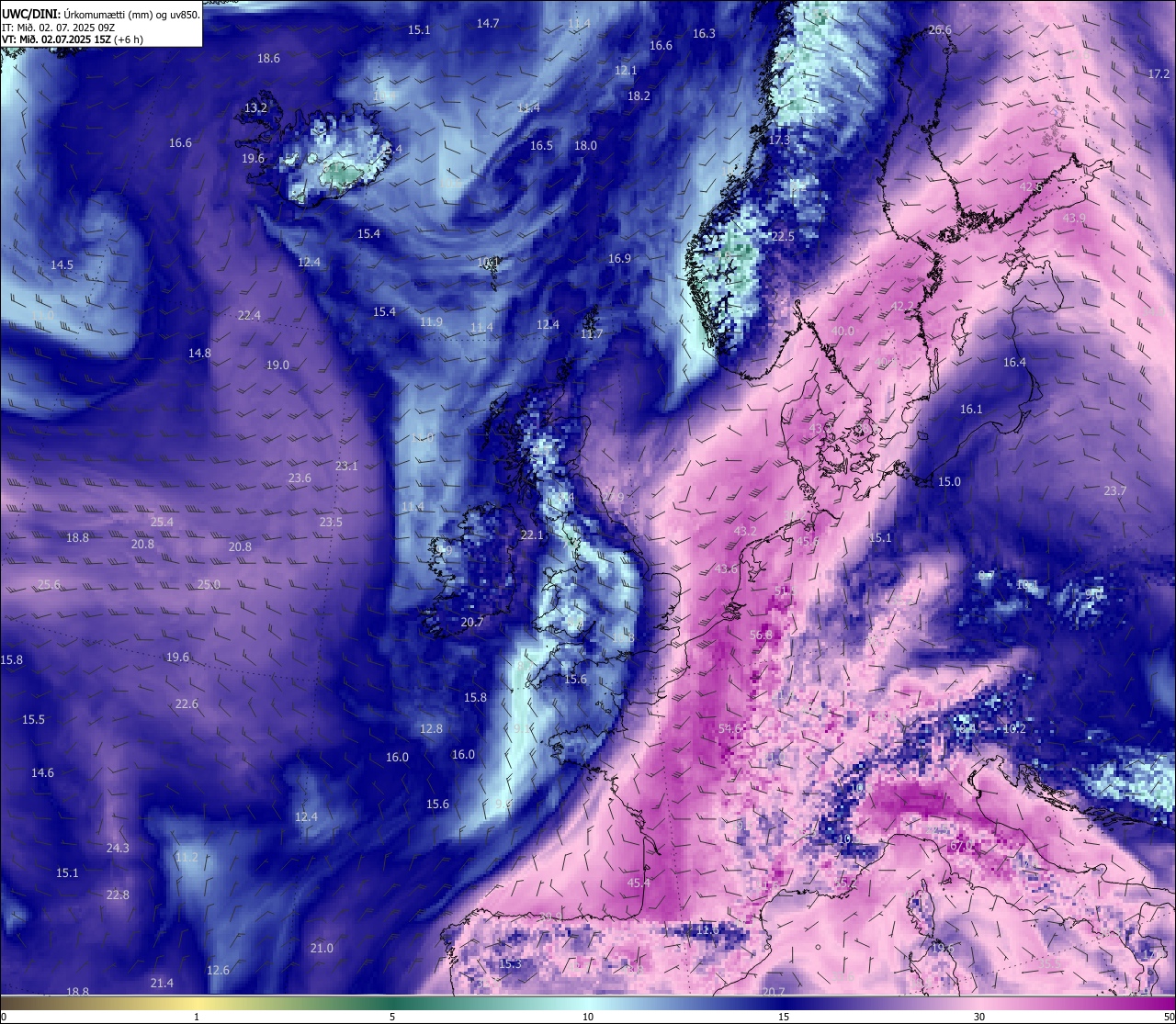This screenshot has width=1176, height=1024.
Task: Click the 'UWC/DINI: Úrkomumætti (mm) og uv850.' title
Action: pyautogui.click(x=100, y=14)
